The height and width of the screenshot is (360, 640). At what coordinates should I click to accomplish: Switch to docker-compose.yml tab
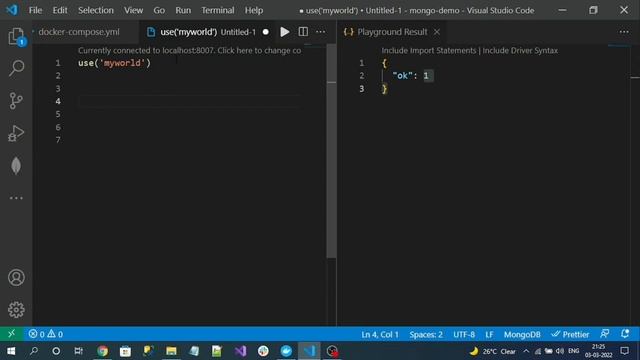[79, 32]
